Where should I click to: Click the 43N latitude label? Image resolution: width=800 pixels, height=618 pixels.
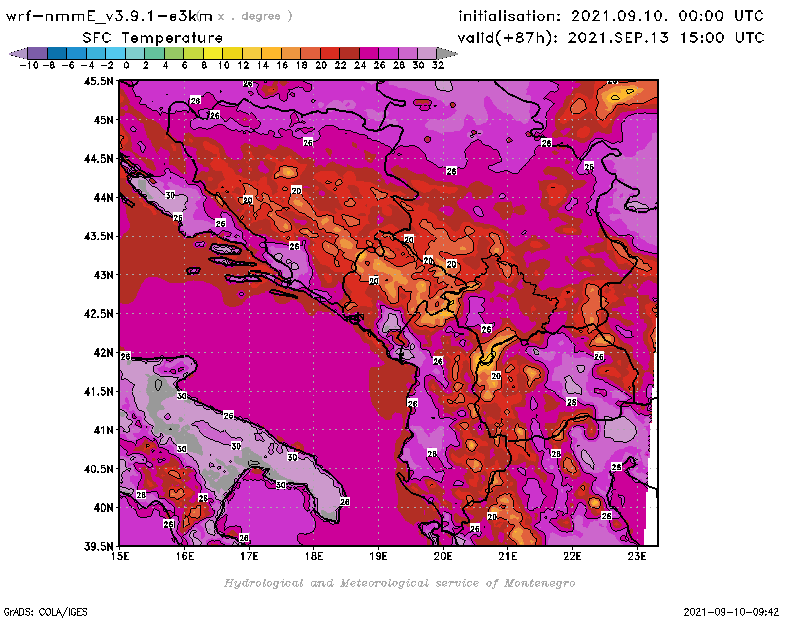point(103,275)
